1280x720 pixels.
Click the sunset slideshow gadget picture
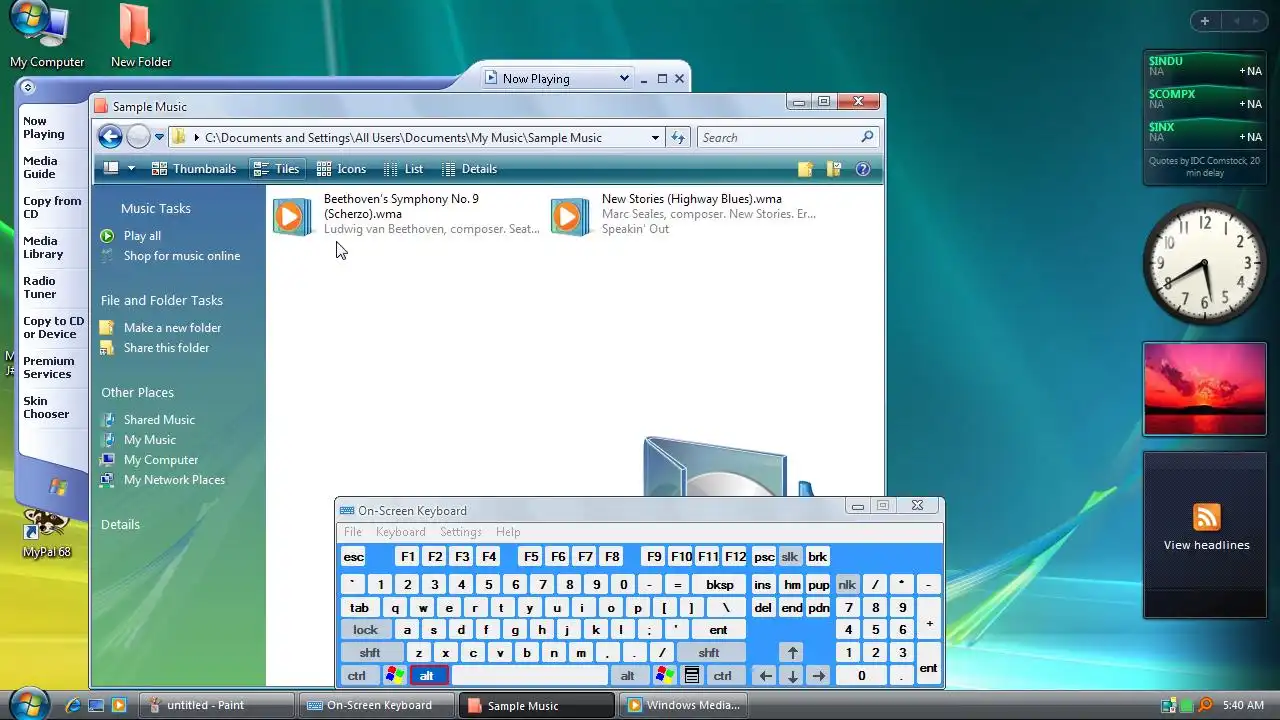click(x=1205, y=390)
